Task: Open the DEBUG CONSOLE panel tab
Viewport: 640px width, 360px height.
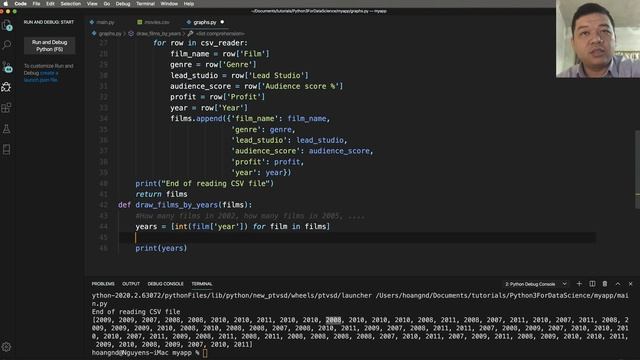Action: coord(165,284)
